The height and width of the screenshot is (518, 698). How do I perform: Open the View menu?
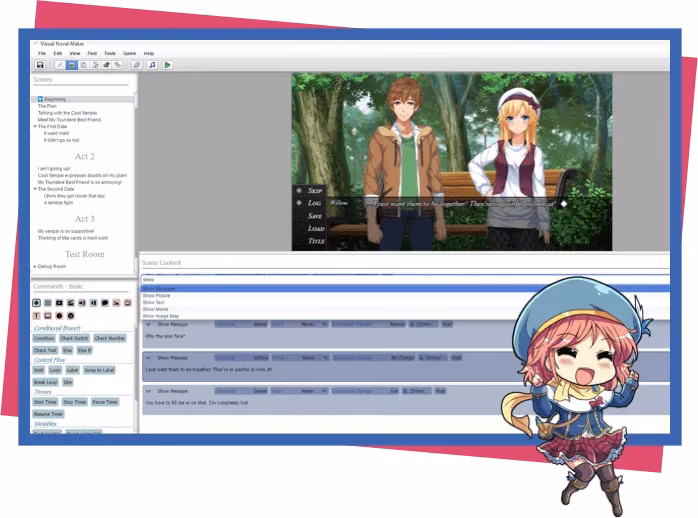75,53
